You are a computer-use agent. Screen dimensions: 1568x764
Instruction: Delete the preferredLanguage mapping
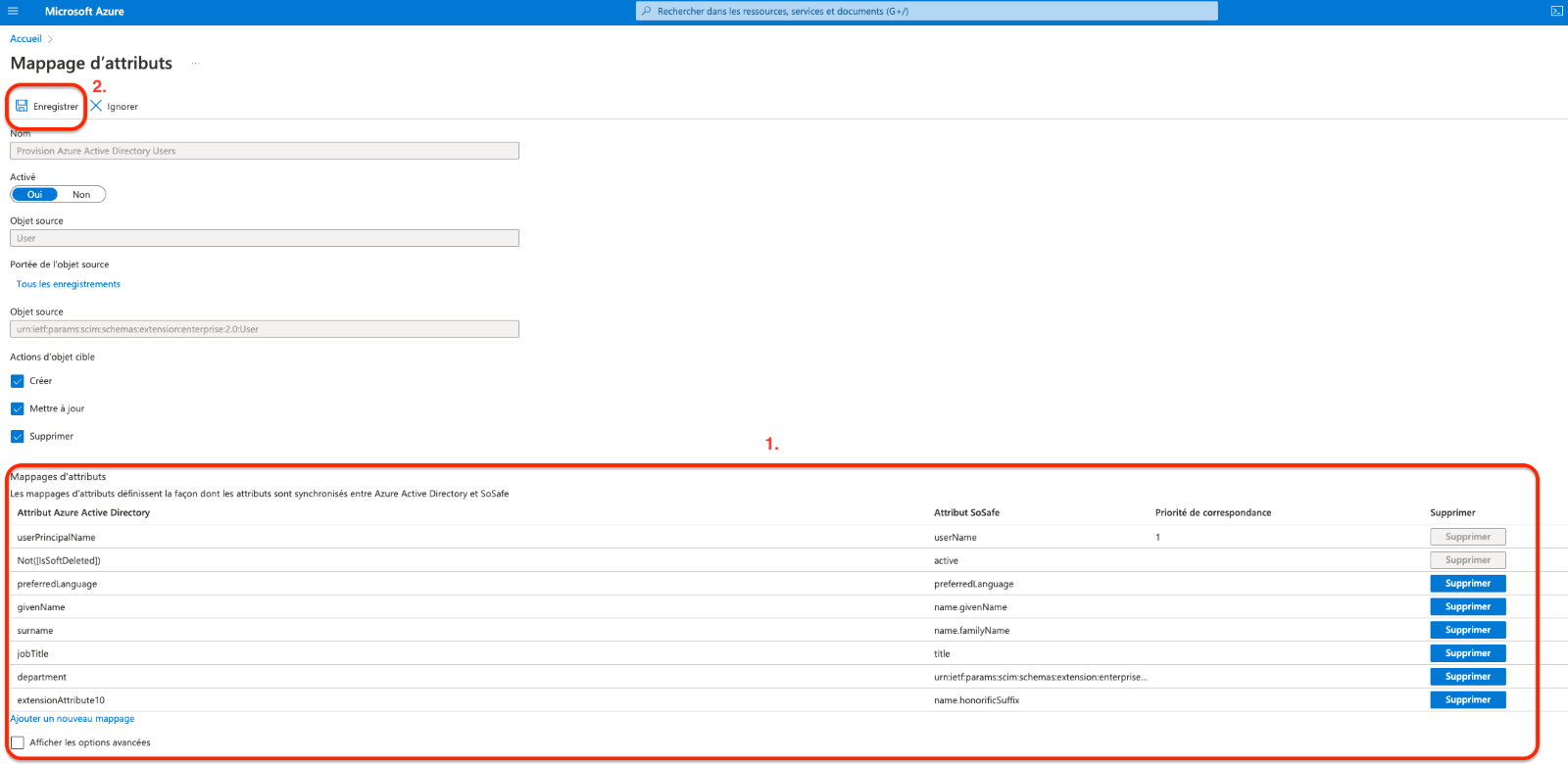[1467, 584]
